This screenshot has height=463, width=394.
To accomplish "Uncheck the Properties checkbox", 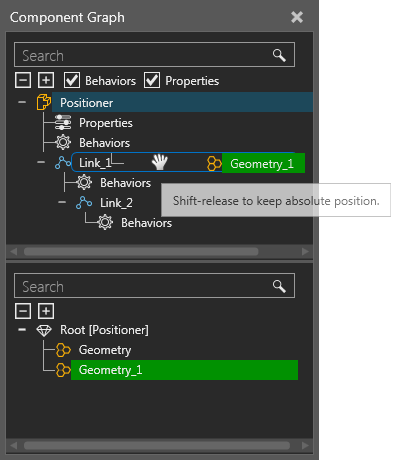I will [x=152, y=81].
